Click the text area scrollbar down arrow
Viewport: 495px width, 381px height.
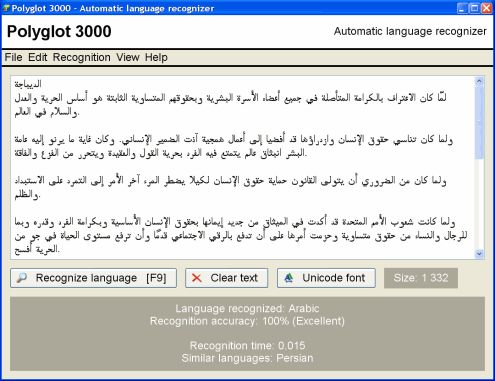[x=479, y=254]
